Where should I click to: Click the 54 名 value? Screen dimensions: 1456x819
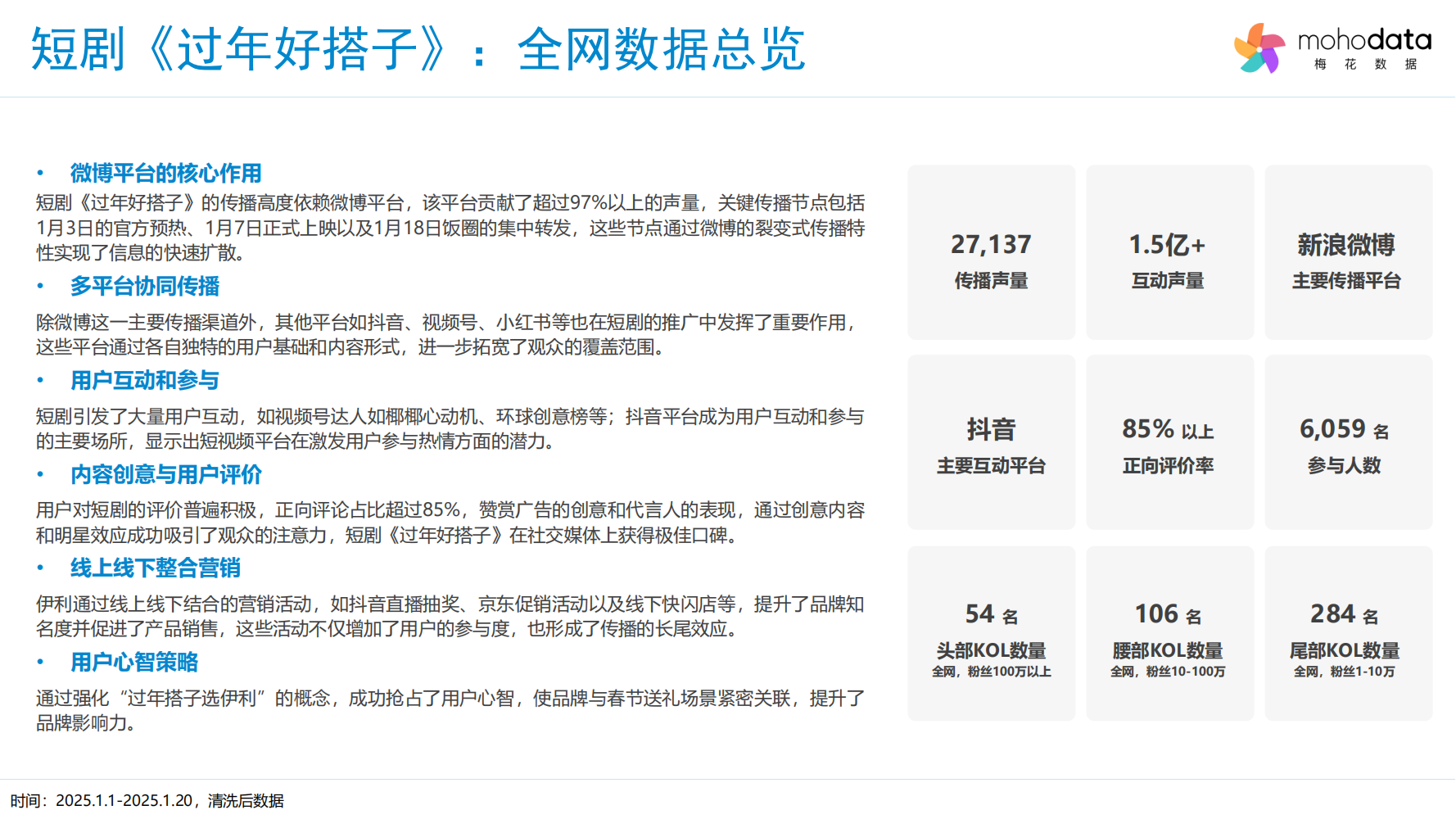(x=991, y=614)
